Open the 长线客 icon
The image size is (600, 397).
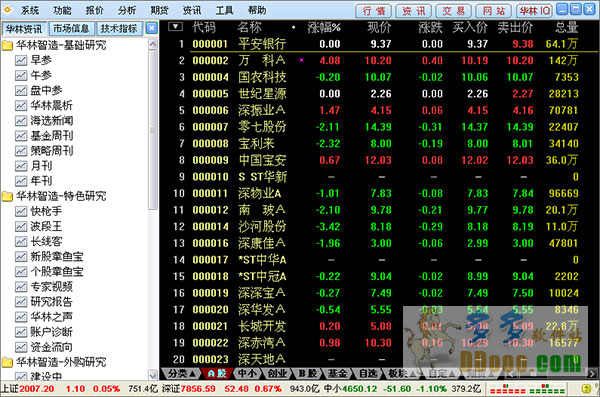[x=21, y=241]
